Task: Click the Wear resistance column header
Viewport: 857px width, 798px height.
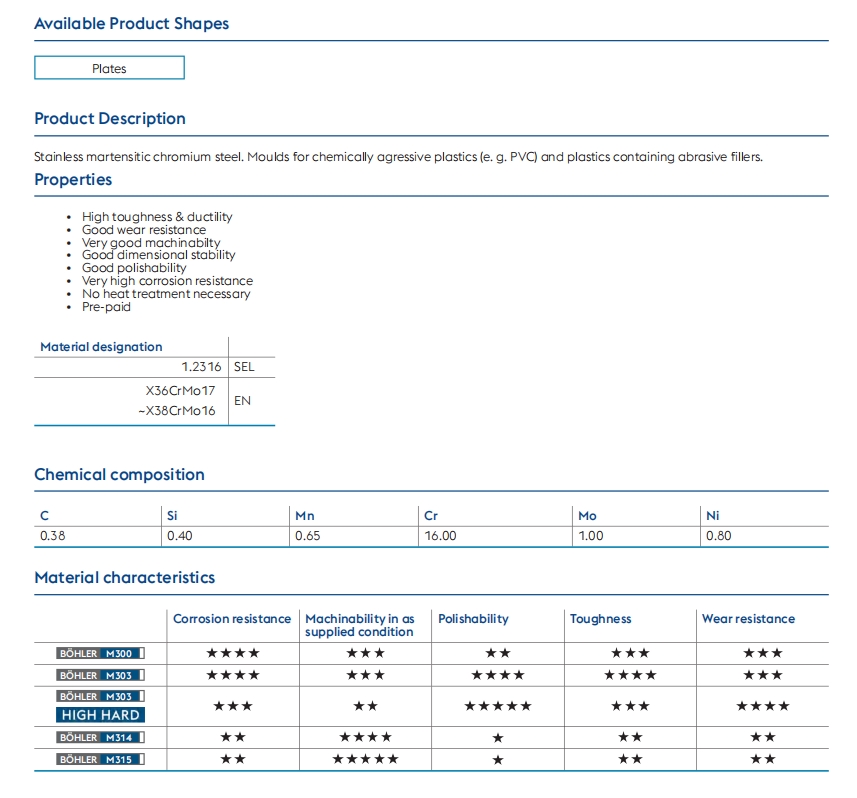Action: pos(748,619)
